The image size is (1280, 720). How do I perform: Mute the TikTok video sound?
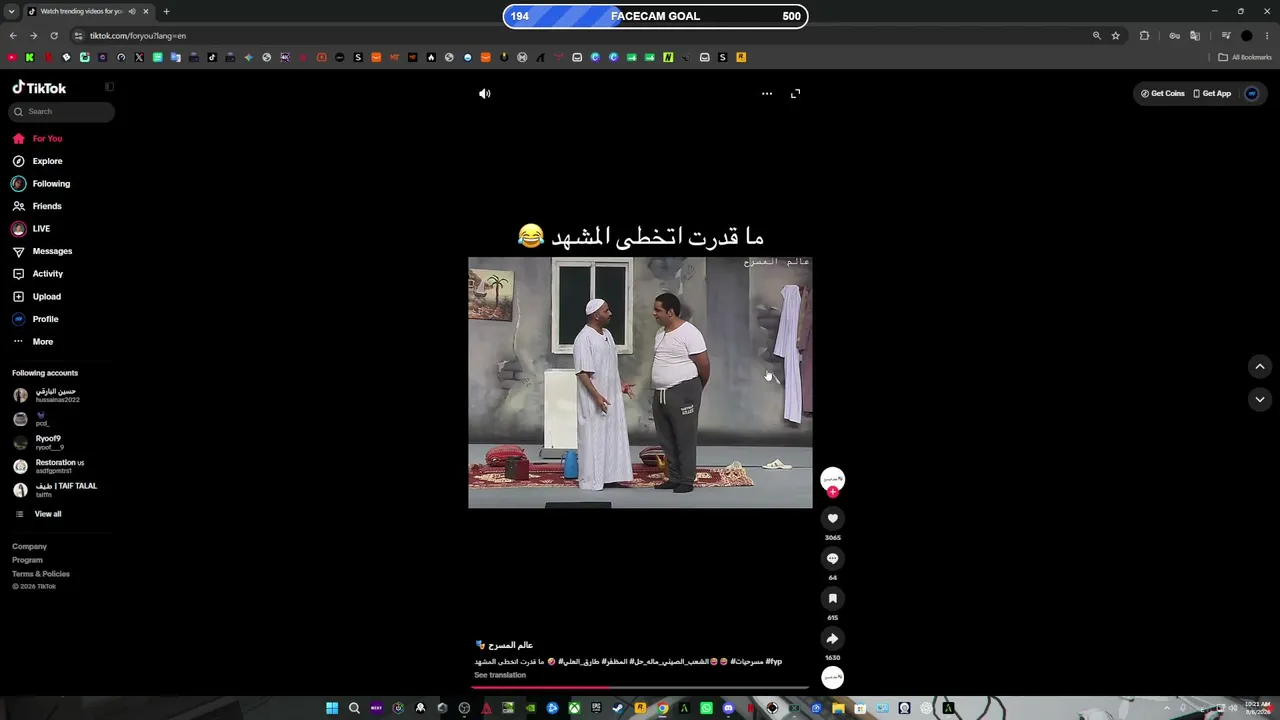tap(485, 94)
